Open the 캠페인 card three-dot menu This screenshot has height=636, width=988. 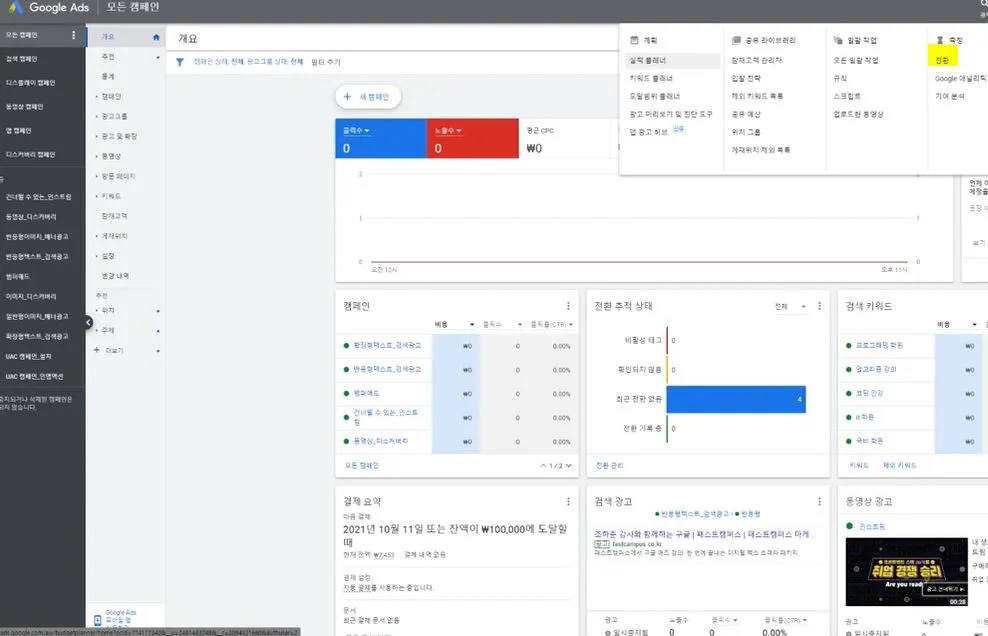[x=568, y=306]
